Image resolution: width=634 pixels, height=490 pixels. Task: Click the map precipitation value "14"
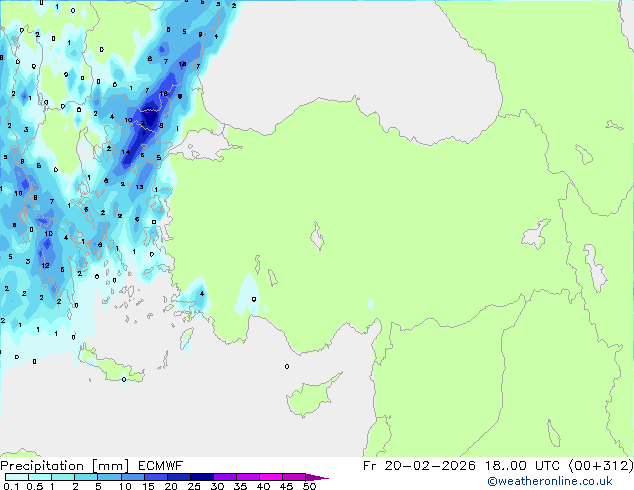point(126,152)
